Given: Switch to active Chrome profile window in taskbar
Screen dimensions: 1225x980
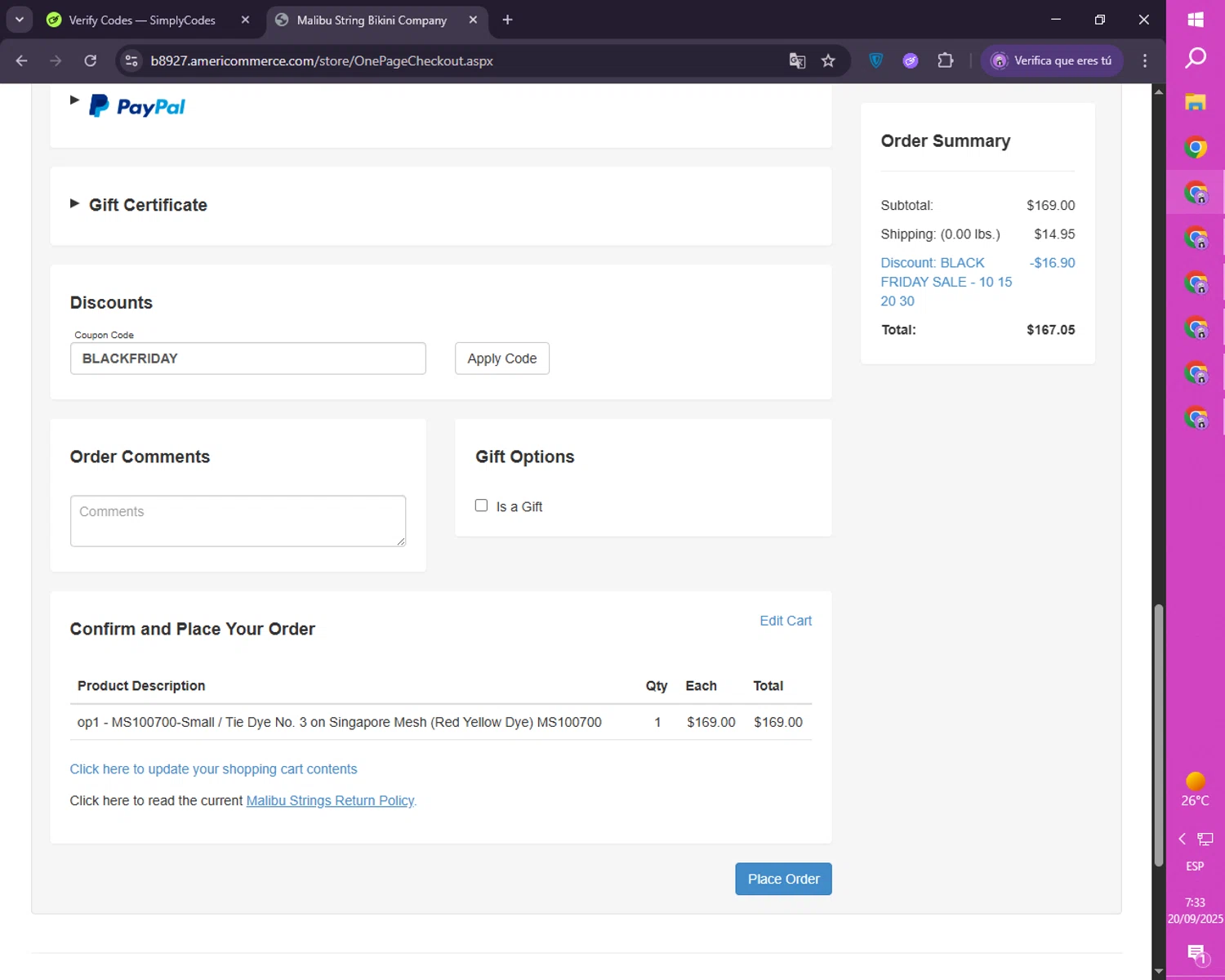Looking at the screenshot, I should coord(1196,193).
